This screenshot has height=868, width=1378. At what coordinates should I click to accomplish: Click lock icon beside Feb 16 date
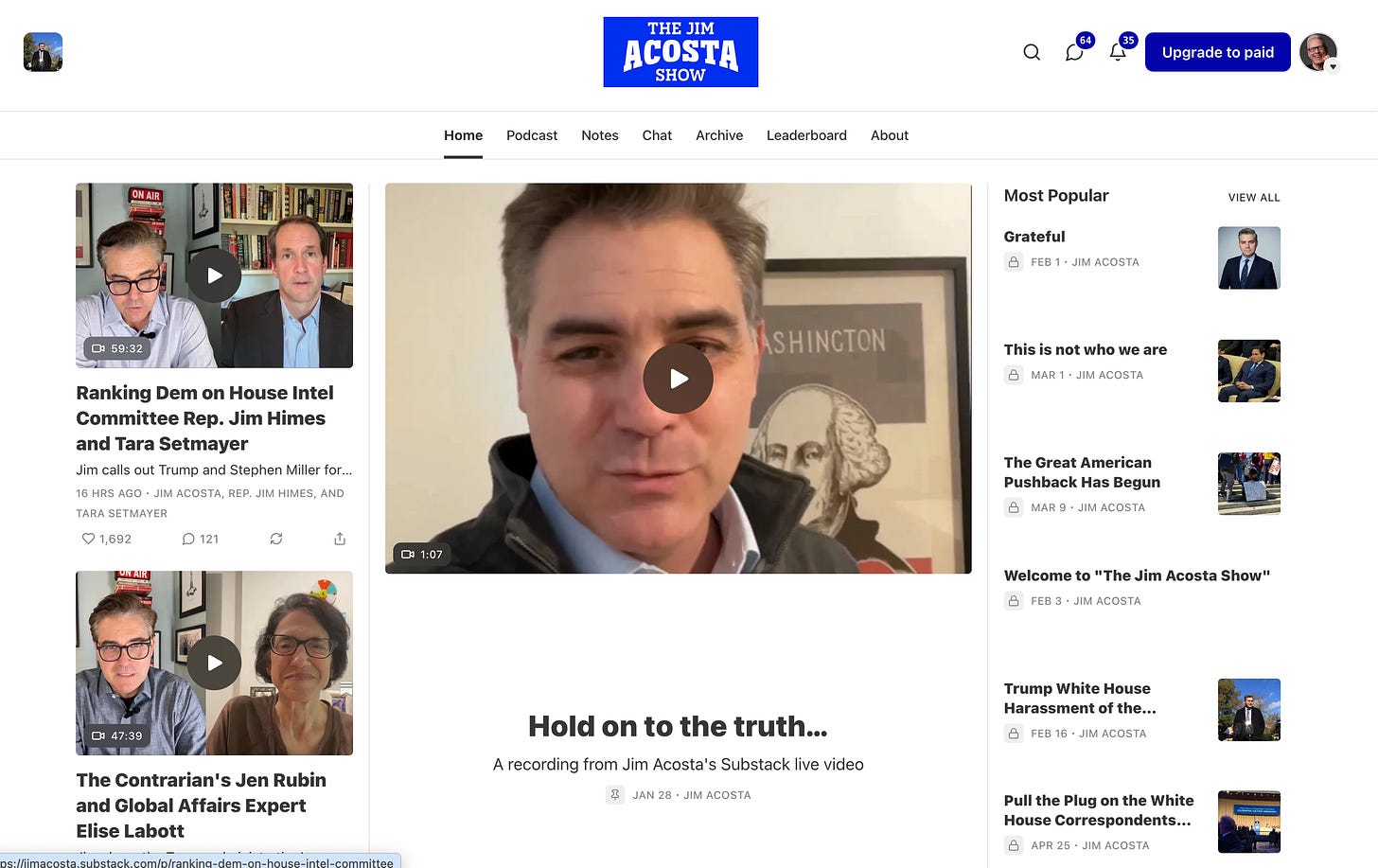(1014, 734)
